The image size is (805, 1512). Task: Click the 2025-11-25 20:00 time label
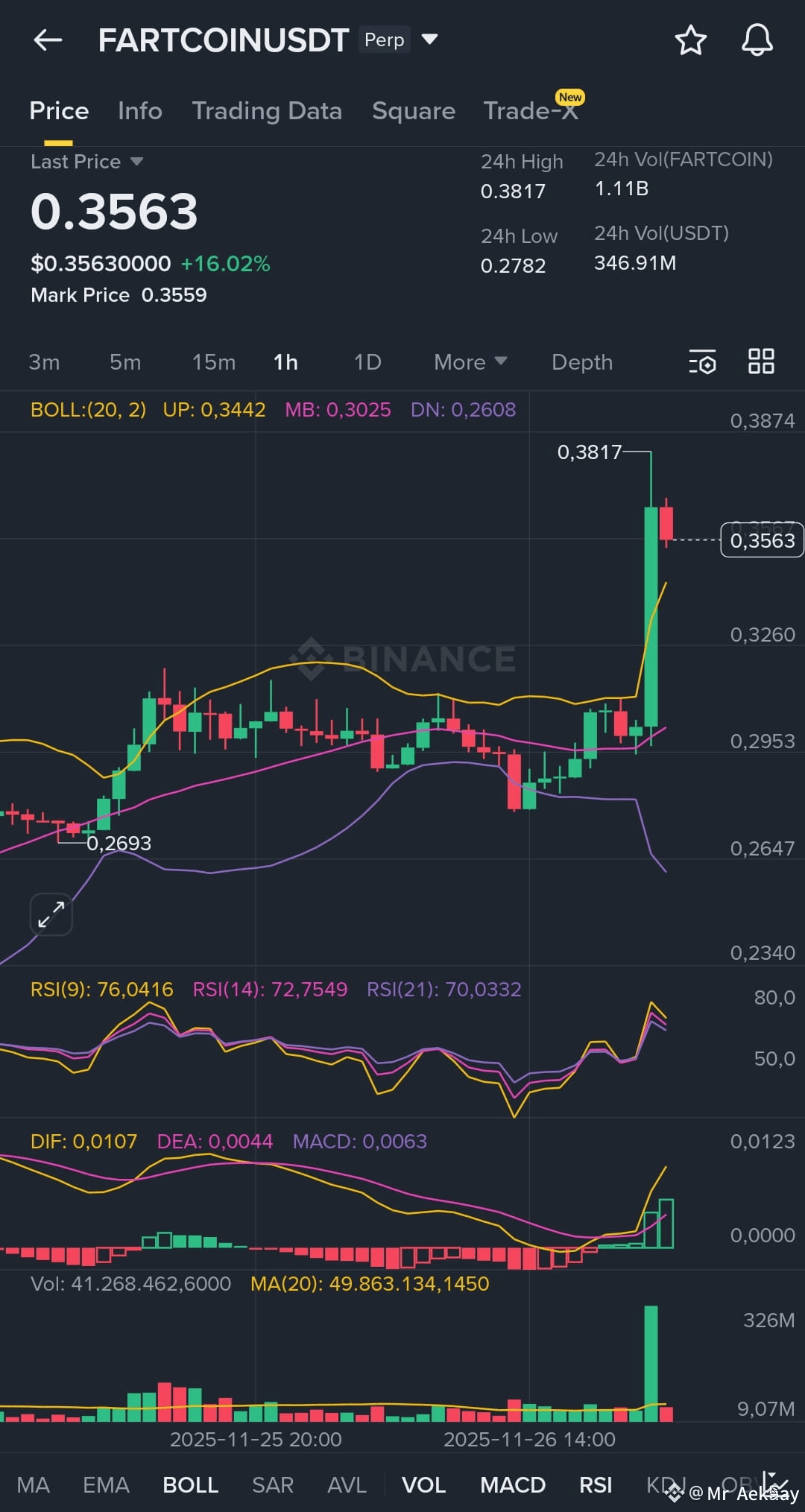coord(256,1440)
